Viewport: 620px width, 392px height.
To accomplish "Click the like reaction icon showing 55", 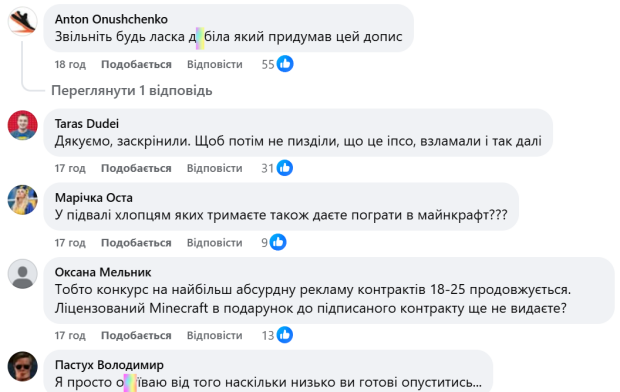I will (285, 64).
